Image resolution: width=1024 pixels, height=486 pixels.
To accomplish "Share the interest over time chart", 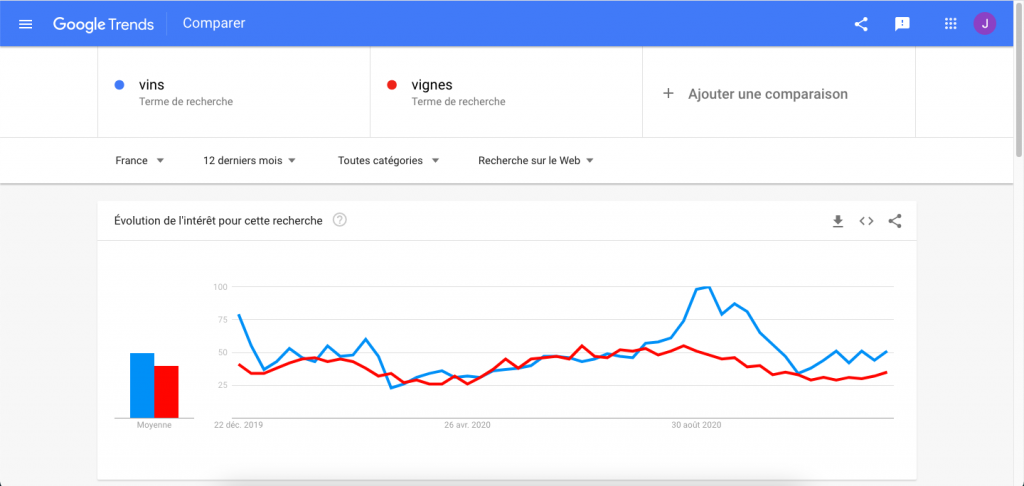I will point(895,221).
